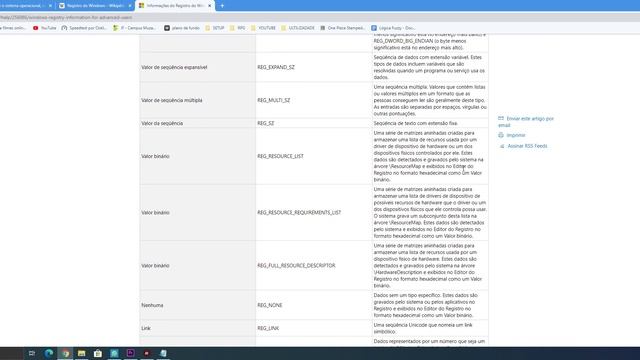Click the Google Chrome taskbar icon
The image size is (640, 360).
click(65, 353)
